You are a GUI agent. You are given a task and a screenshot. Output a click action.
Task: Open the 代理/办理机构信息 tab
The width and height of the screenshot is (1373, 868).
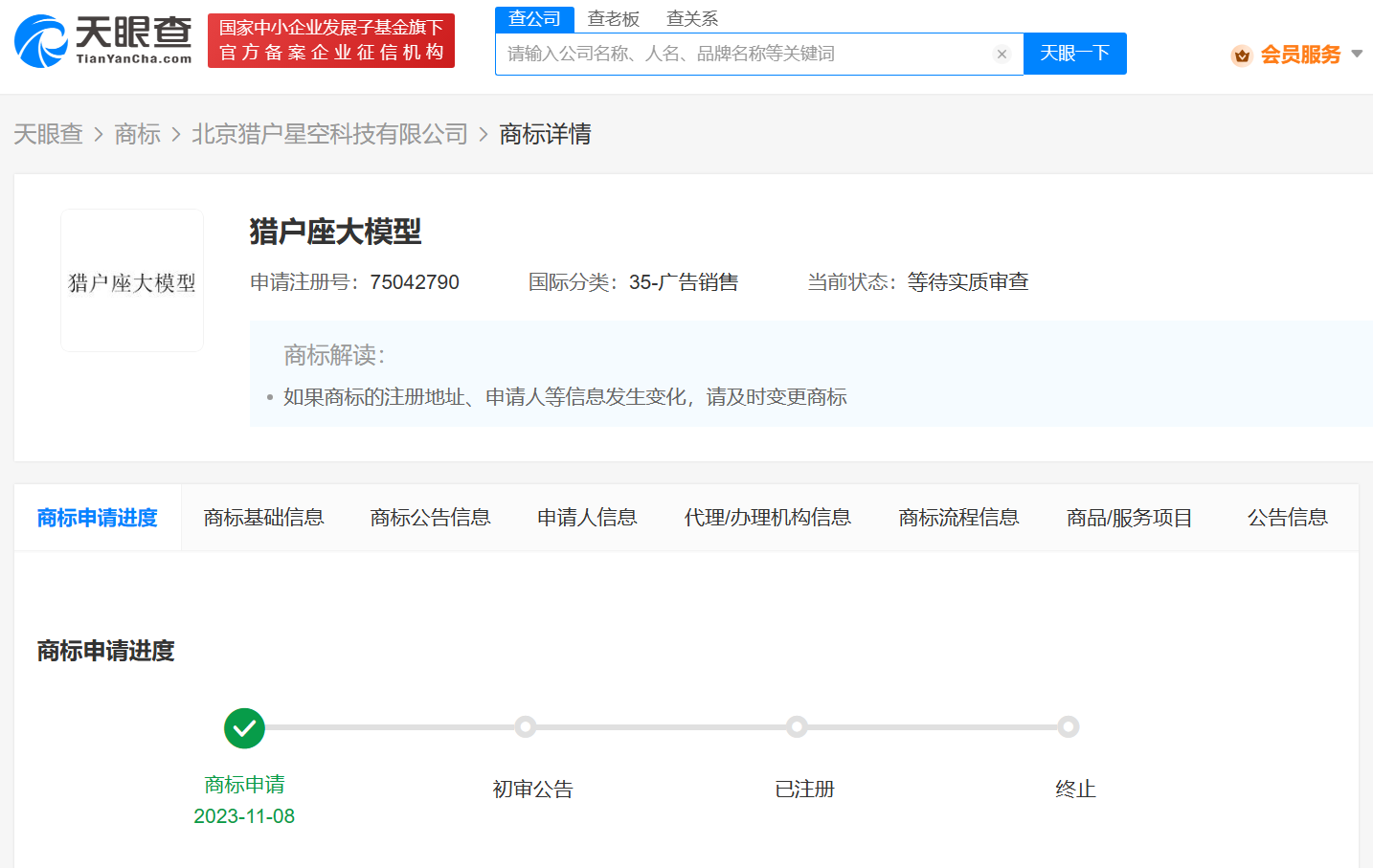coord(768,518)
